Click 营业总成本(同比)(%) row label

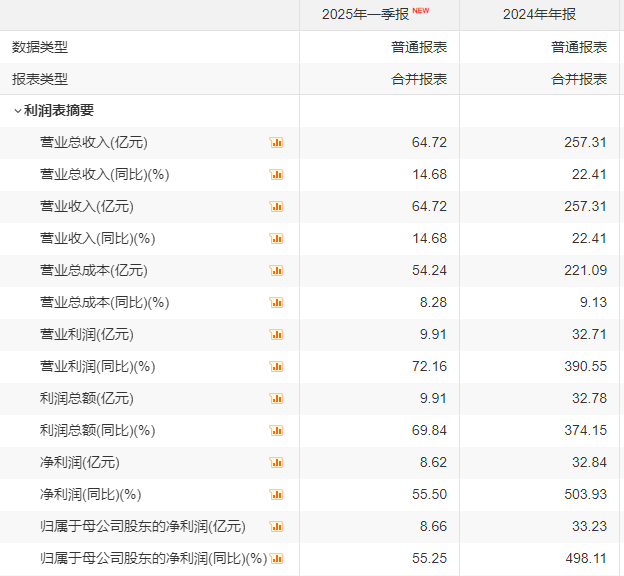(x=104, y=302)
